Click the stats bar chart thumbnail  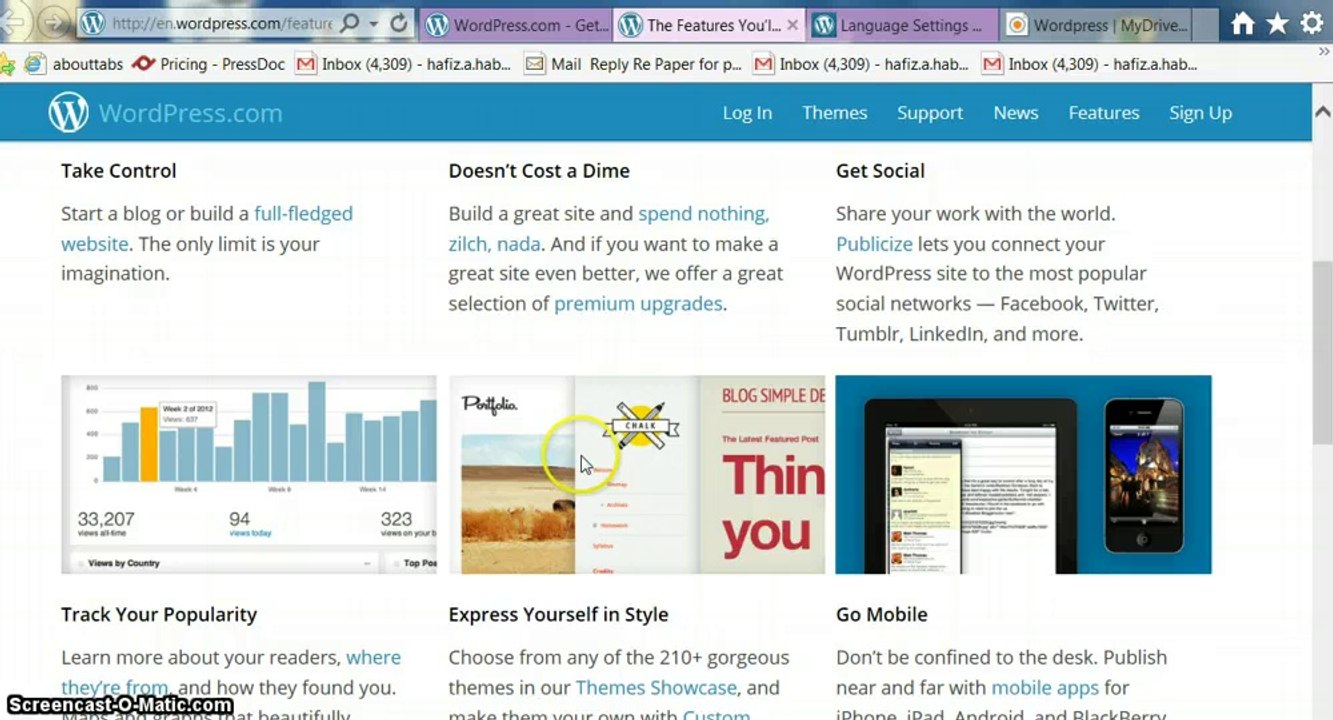click(x=249, y=474)
